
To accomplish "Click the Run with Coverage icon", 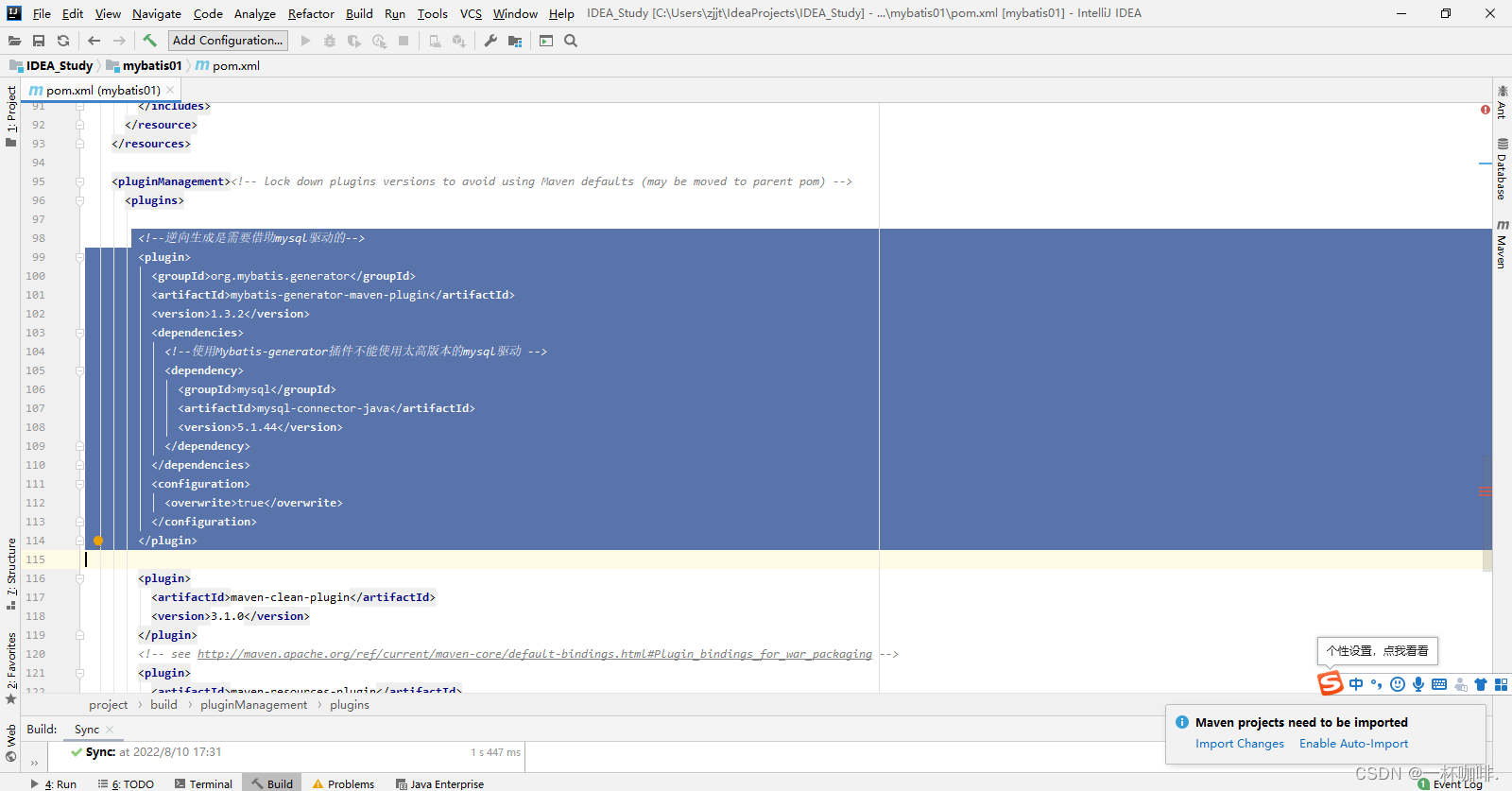I will pos(354,41).
